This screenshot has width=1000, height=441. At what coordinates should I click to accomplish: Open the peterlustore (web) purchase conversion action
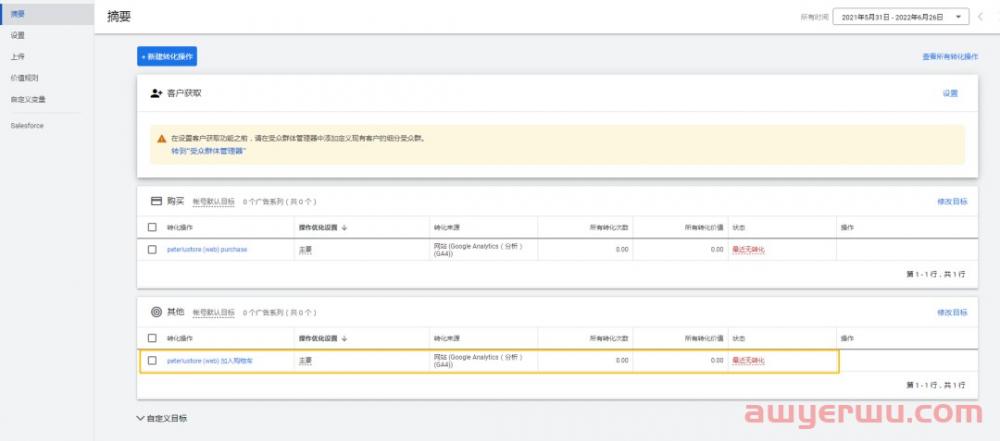[207, 250]
